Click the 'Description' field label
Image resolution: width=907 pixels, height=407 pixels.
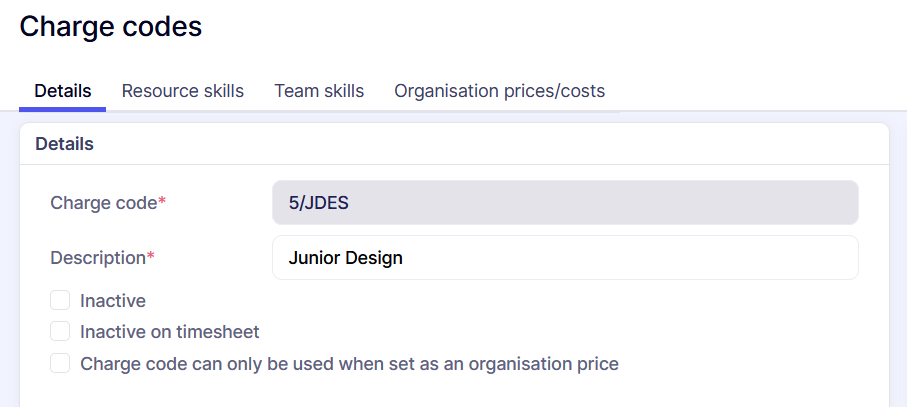pyautogui.click(x=98, y=258)
